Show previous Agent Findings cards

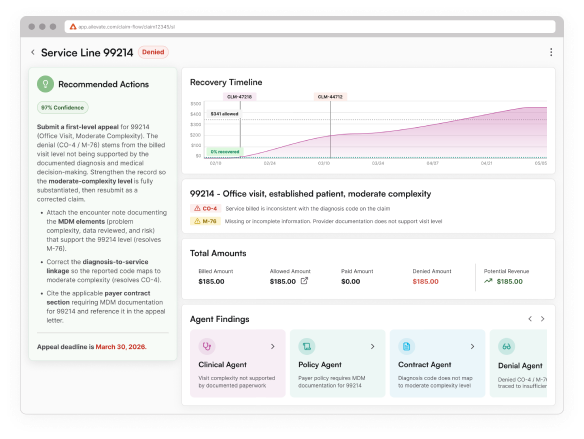[x=530, y=319]
